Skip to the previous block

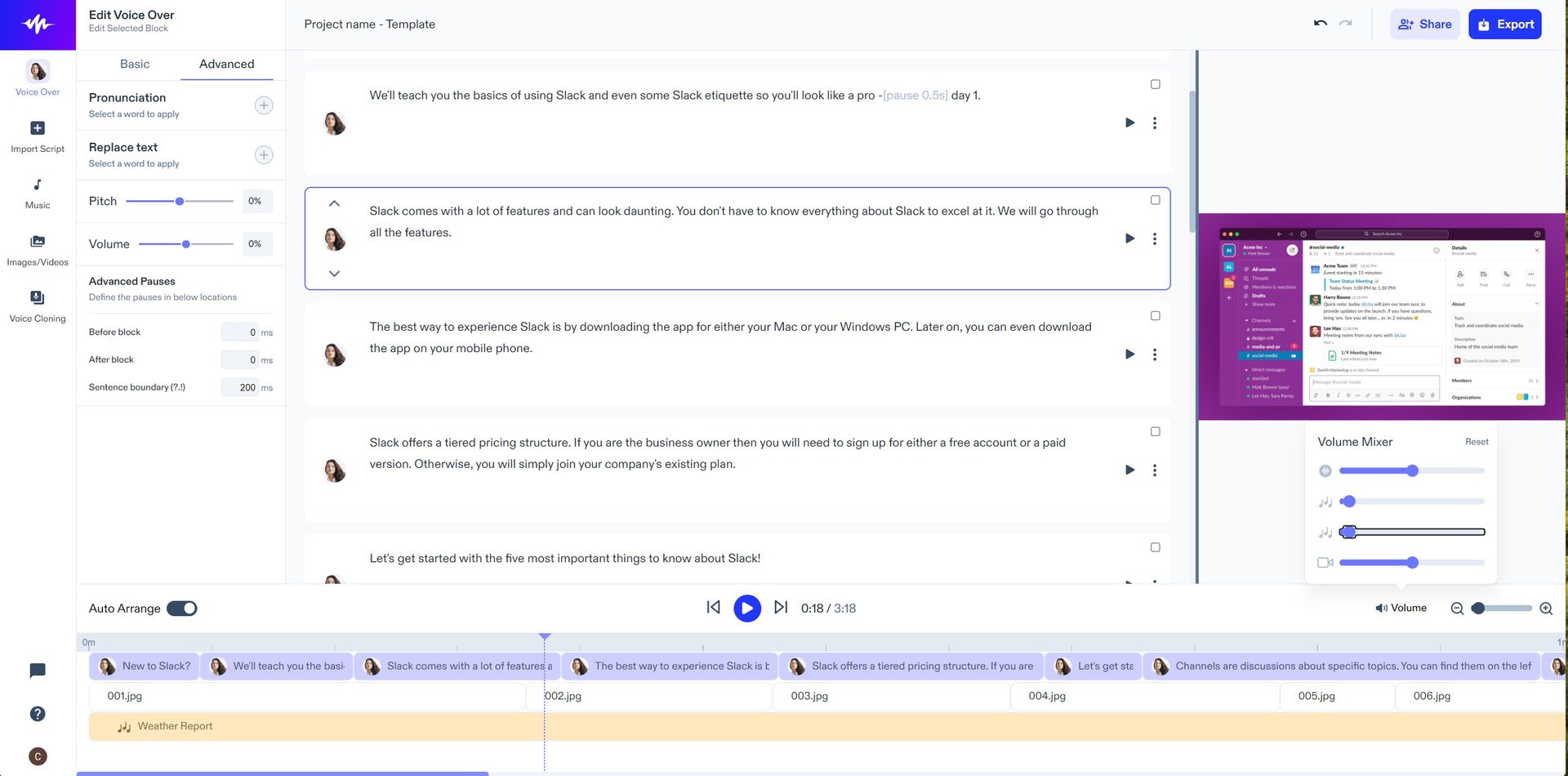click(713, 608)
